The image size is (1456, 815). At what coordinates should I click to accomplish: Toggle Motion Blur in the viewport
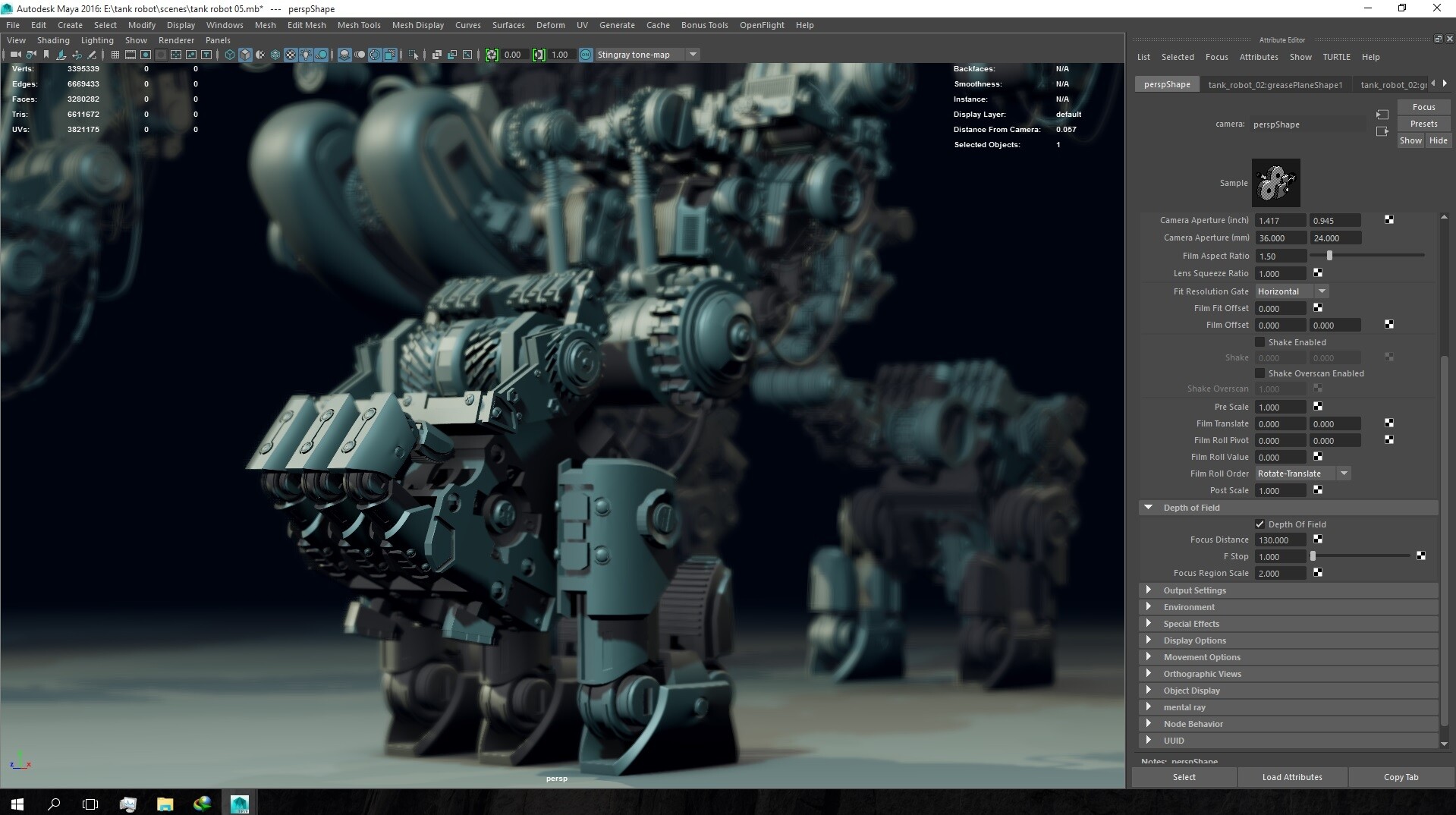click(x=360, y=54)
